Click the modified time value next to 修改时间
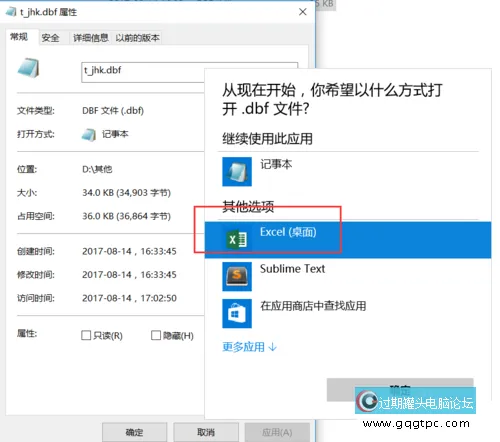Viewport: 500px width, 442px height. (x=129, y=275)
